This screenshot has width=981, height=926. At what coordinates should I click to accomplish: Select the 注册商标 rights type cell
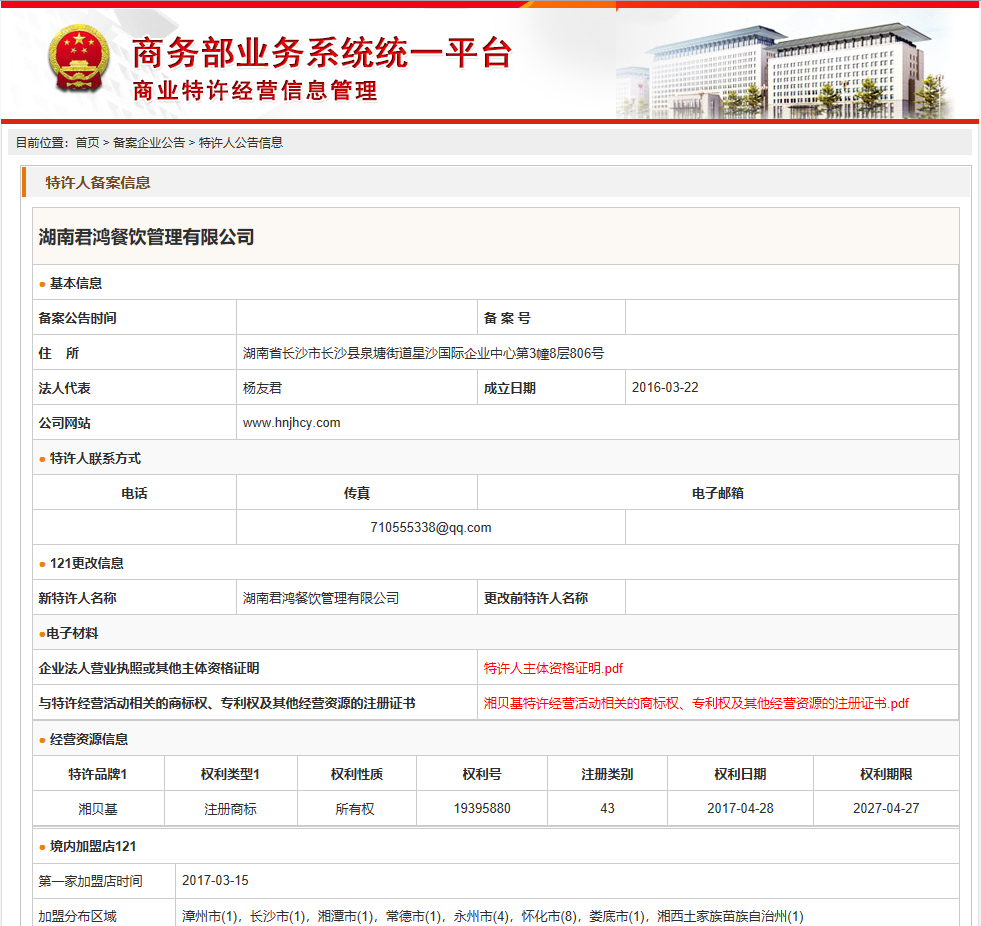point(230,808)
